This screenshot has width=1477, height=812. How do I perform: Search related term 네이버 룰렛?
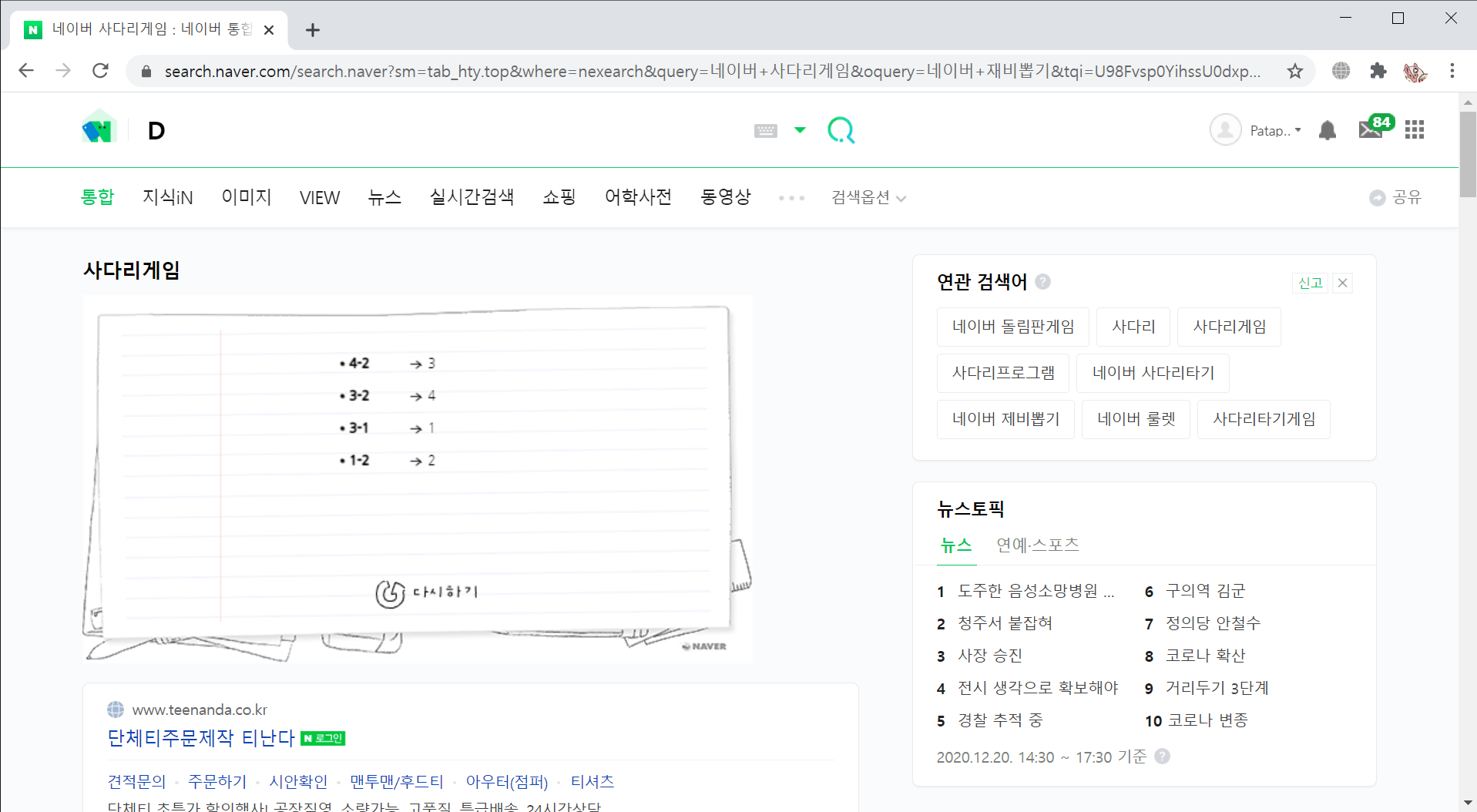1136,419
